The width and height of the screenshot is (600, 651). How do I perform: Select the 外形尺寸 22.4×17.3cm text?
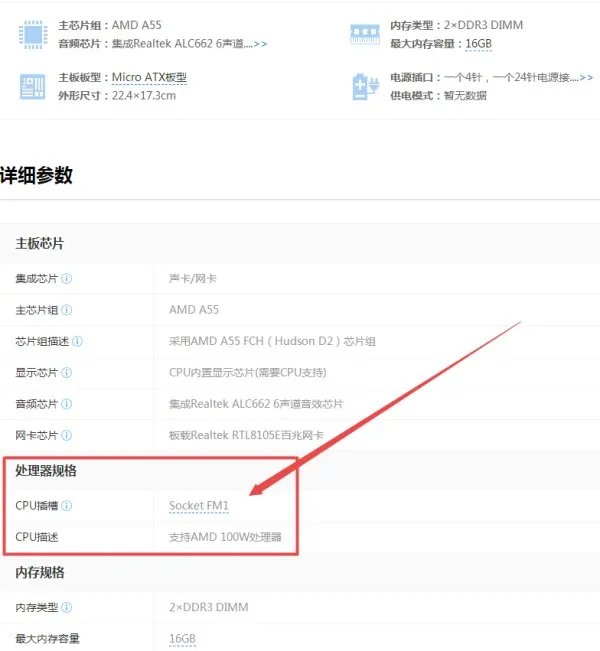pos(117,95)
